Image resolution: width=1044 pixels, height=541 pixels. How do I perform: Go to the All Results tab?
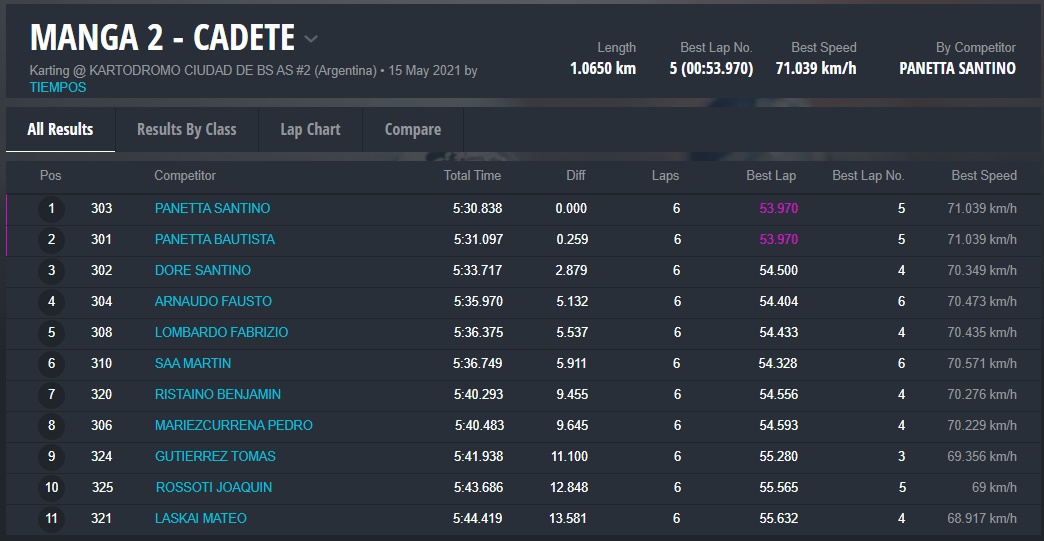[x=60, y=129]
